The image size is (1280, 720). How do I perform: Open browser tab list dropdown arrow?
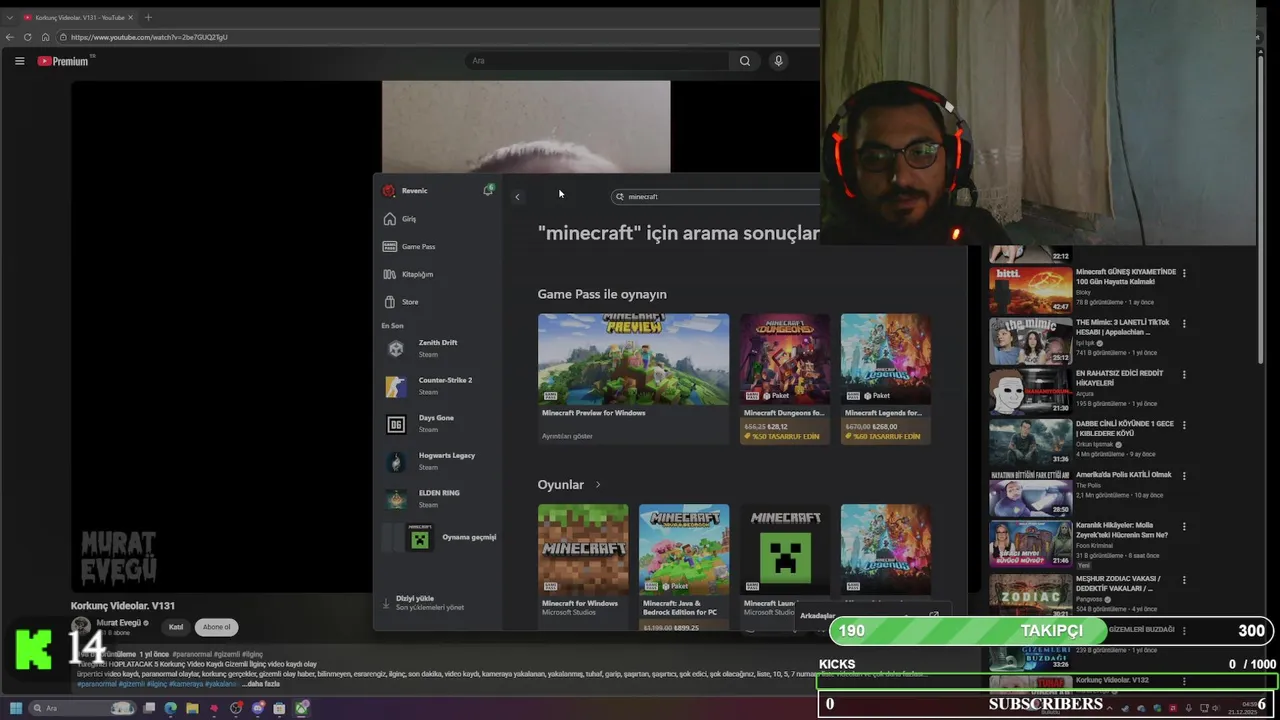[10, 17]
